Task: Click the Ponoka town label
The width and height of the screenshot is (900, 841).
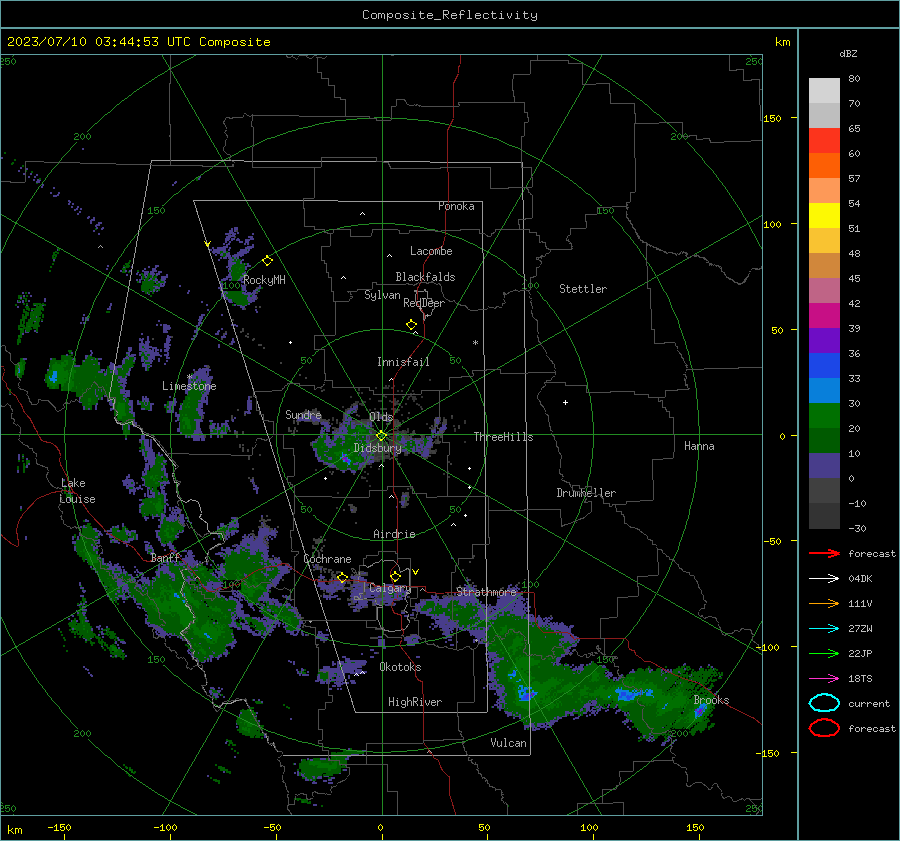Action: point(456,206)
